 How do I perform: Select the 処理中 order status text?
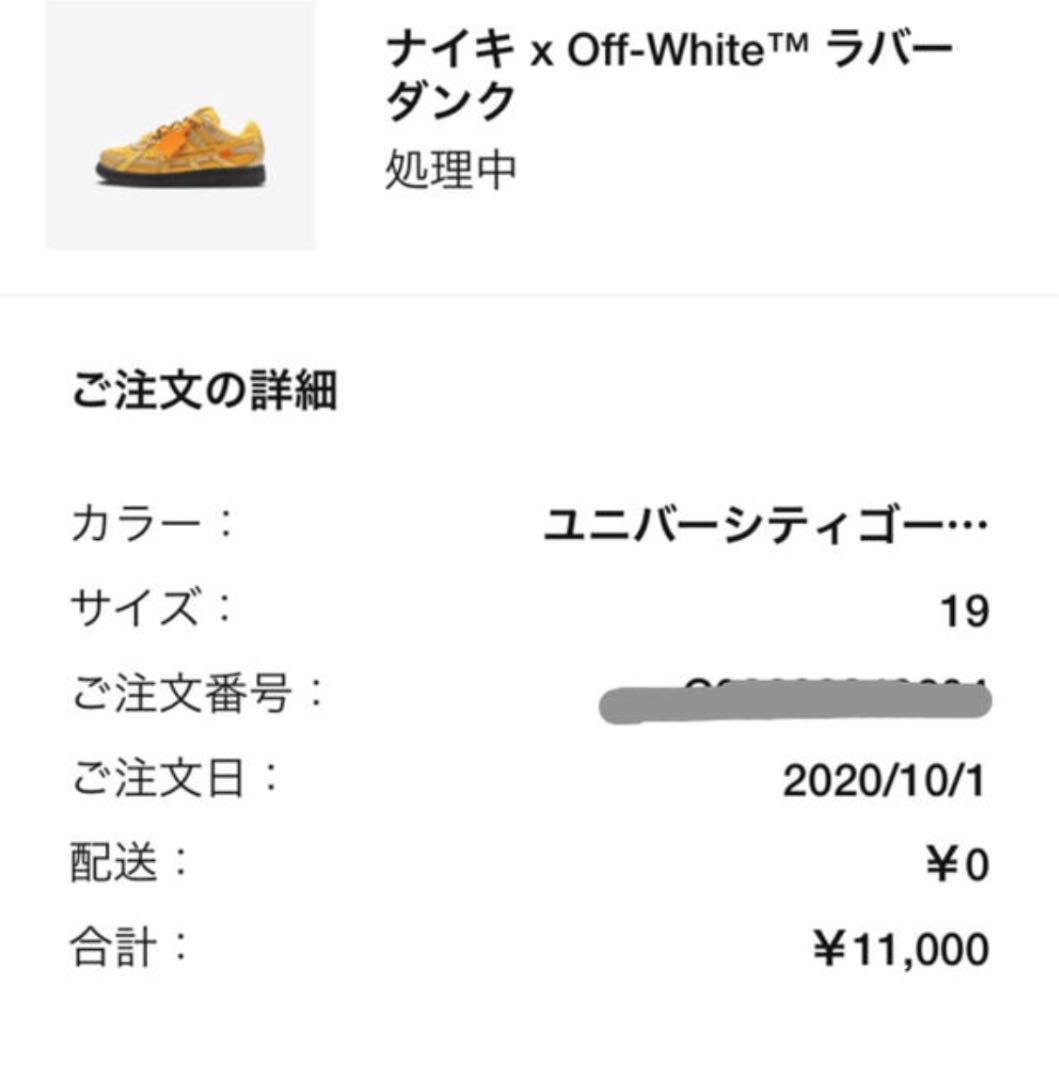tap(450, 169)
